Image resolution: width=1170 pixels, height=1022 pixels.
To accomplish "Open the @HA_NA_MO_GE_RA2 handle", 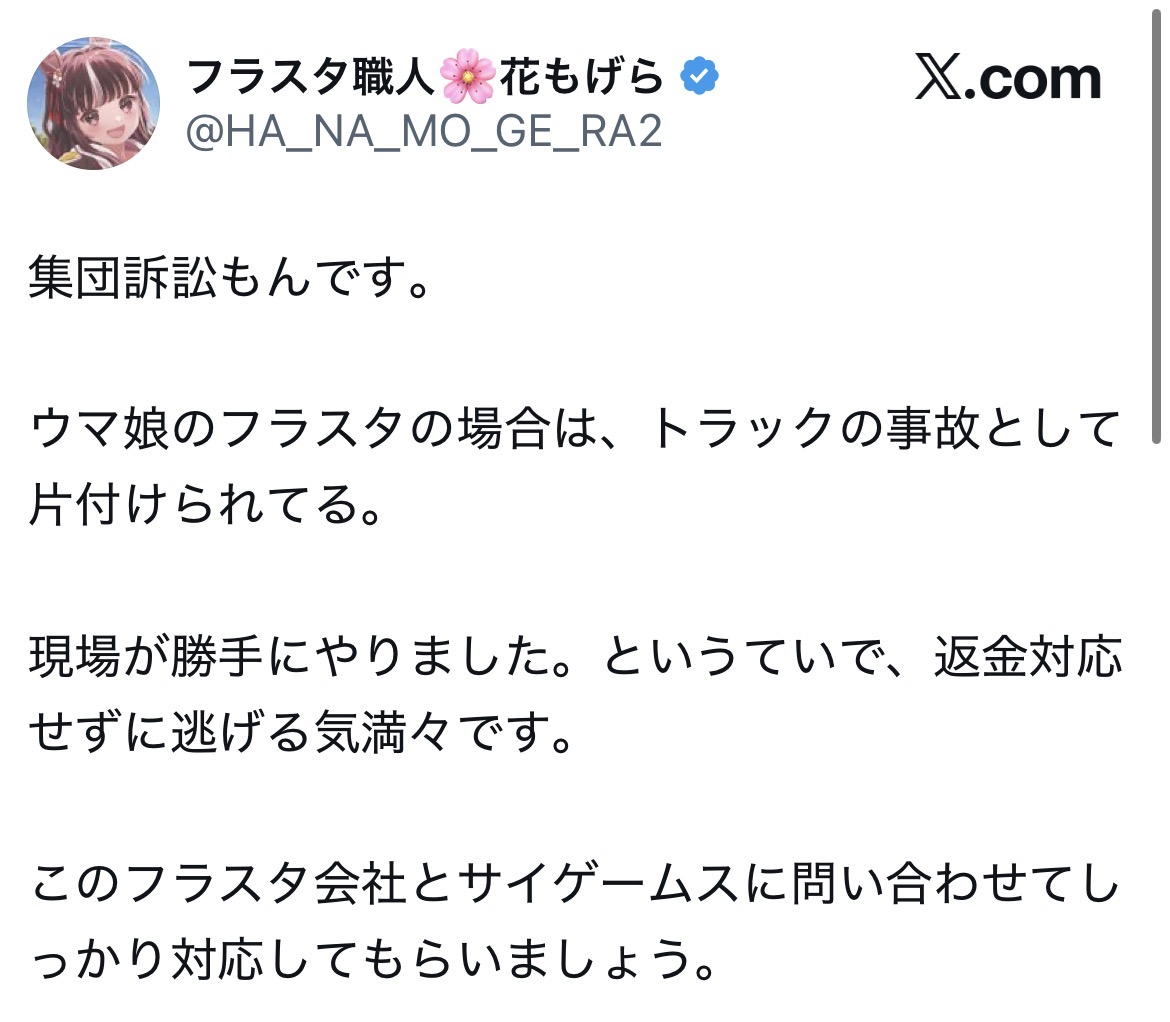I will coord(424,131).
